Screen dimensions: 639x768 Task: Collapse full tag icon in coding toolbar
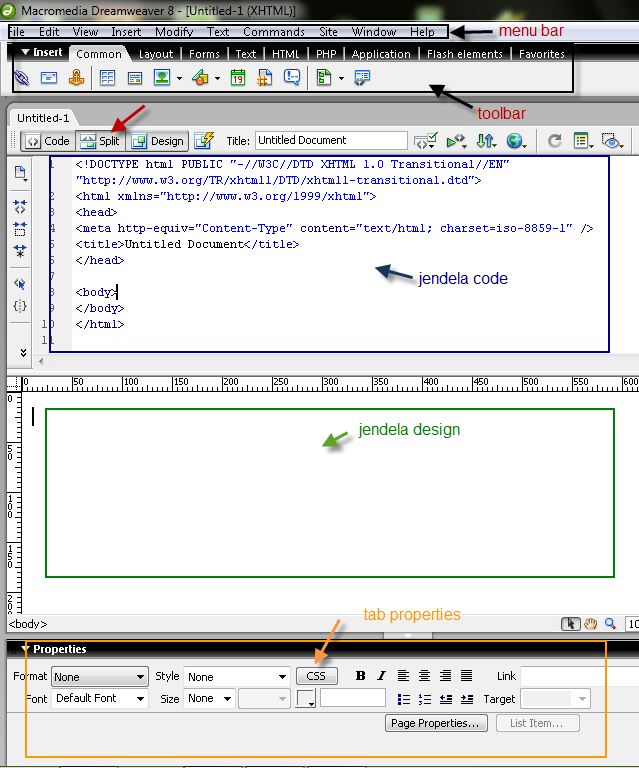click(x=20, y=207)
